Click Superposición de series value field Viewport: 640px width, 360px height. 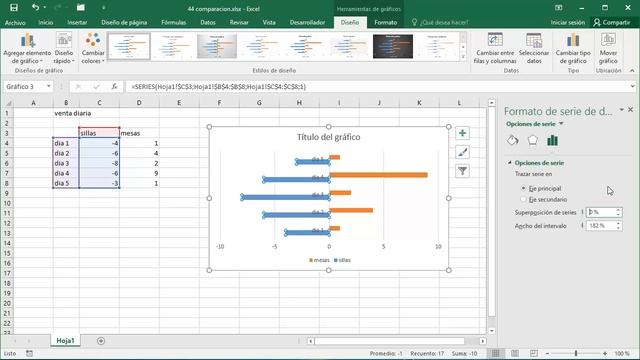tap(601, 212)
